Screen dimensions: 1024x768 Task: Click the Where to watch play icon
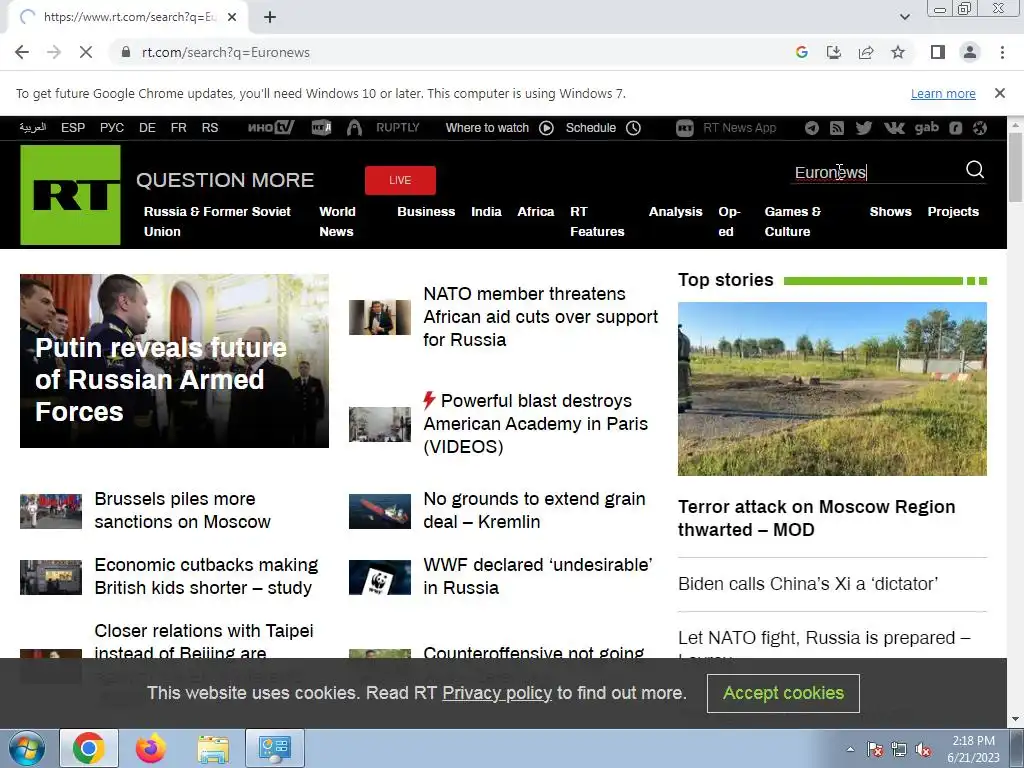coord(547,128)
